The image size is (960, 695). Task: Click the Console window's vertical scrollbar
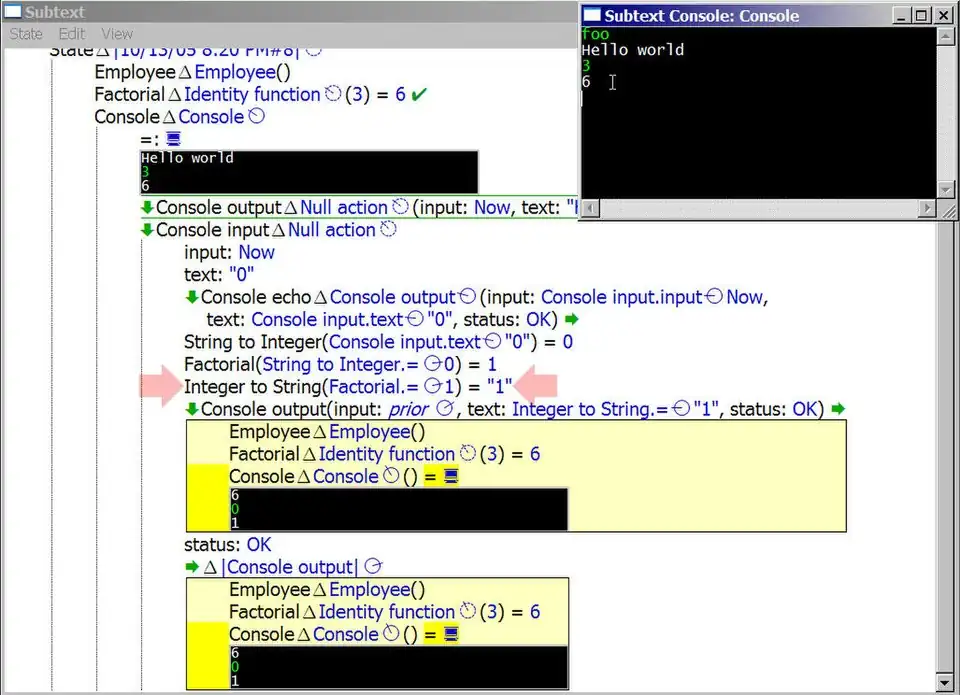tap(944, 110)
